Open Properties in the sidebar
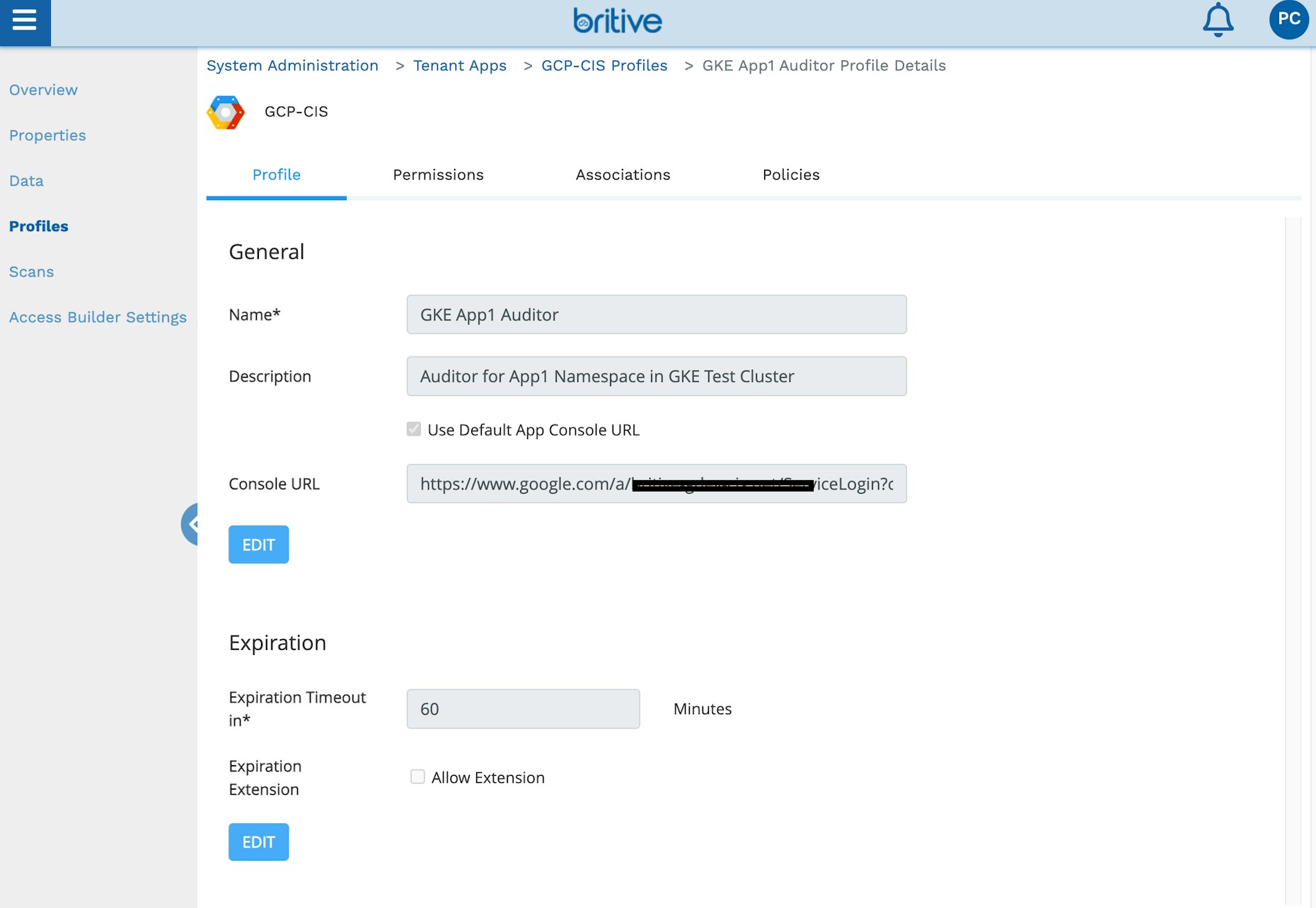Screen dimensions: 1316x908 (x=47, y=135)
